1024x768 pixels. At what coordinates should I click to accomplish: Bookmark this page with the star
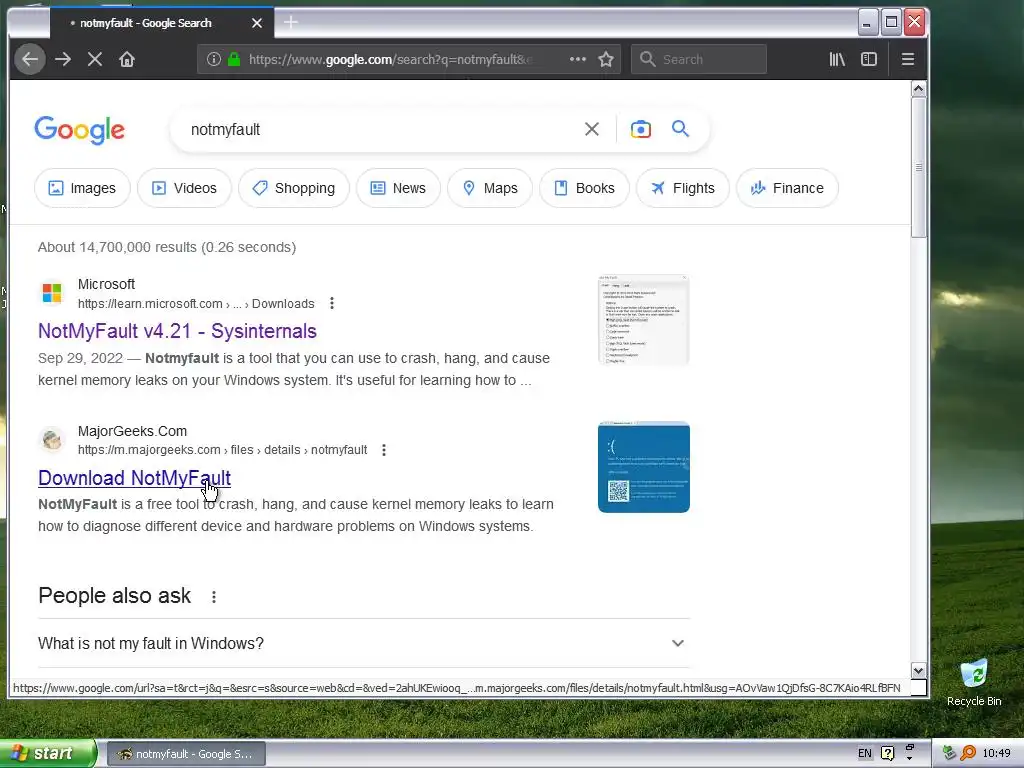pos(606,59)
